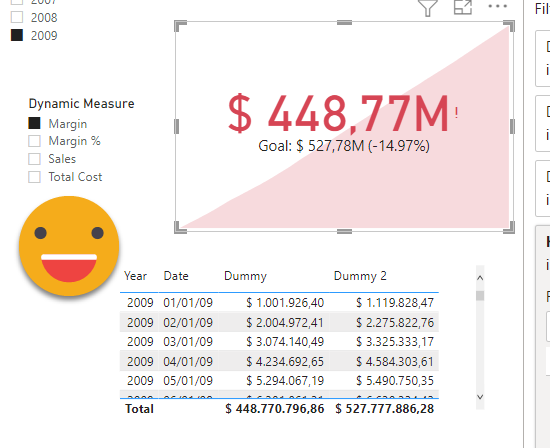
Task: Select the 04/01/09 date cell
Action: (x=188, y=361)
